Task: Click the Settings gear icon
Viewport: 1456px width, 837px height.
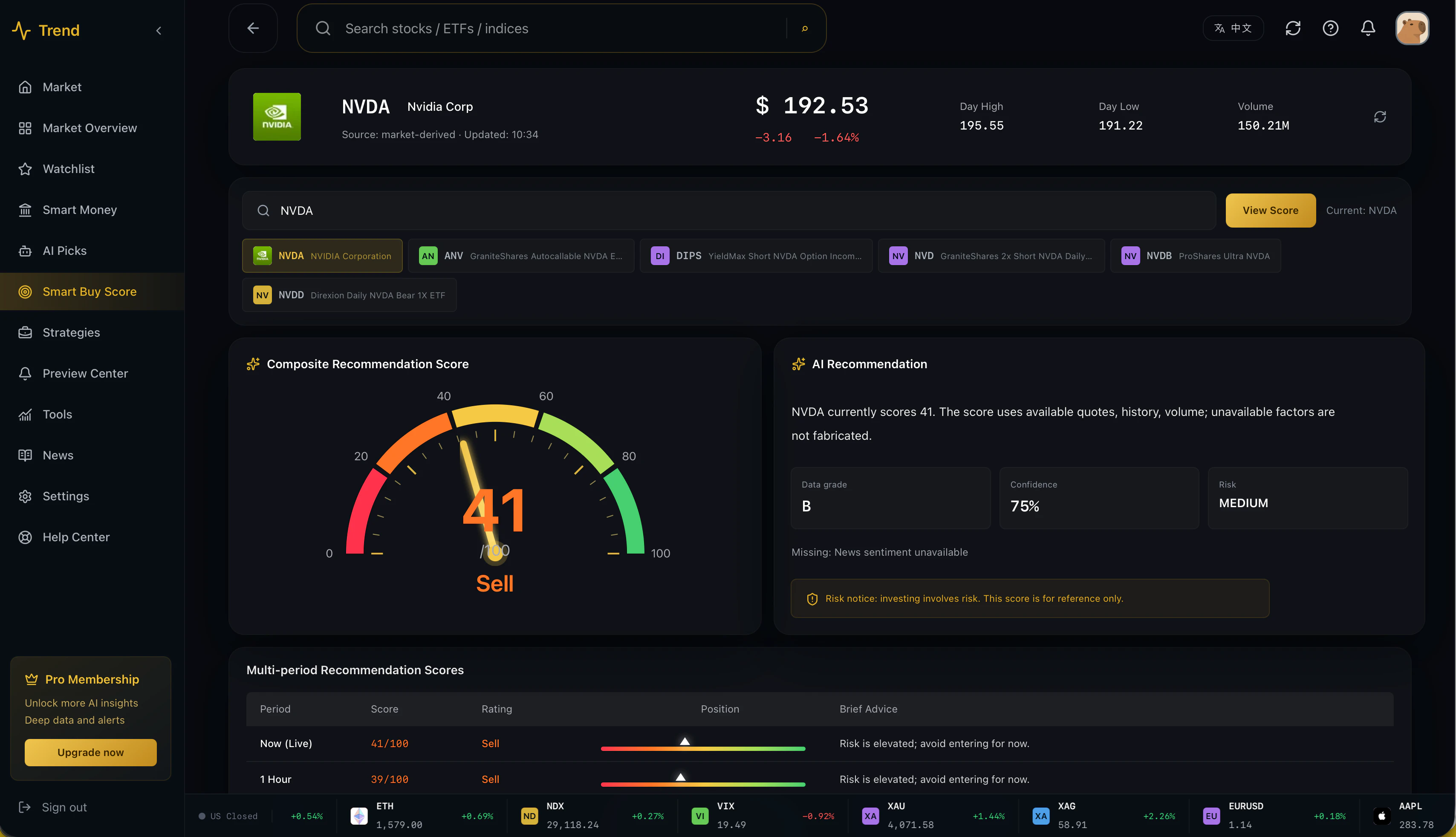Action: (25, 496)
